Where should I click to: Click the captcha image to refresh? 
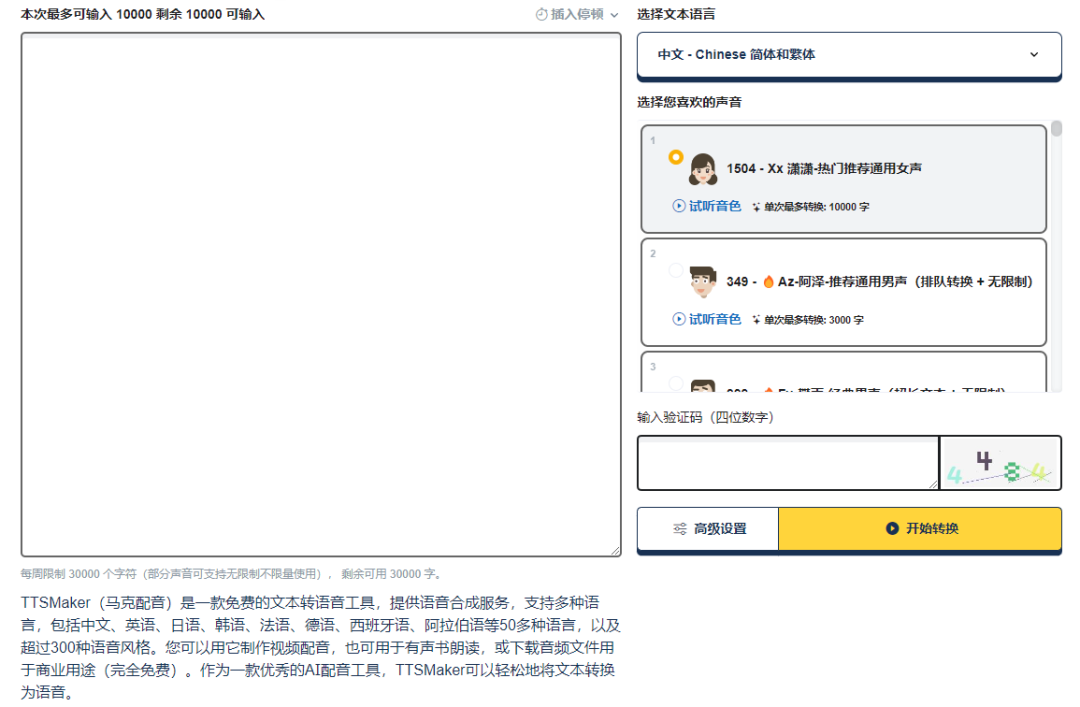coord(1000,462)
